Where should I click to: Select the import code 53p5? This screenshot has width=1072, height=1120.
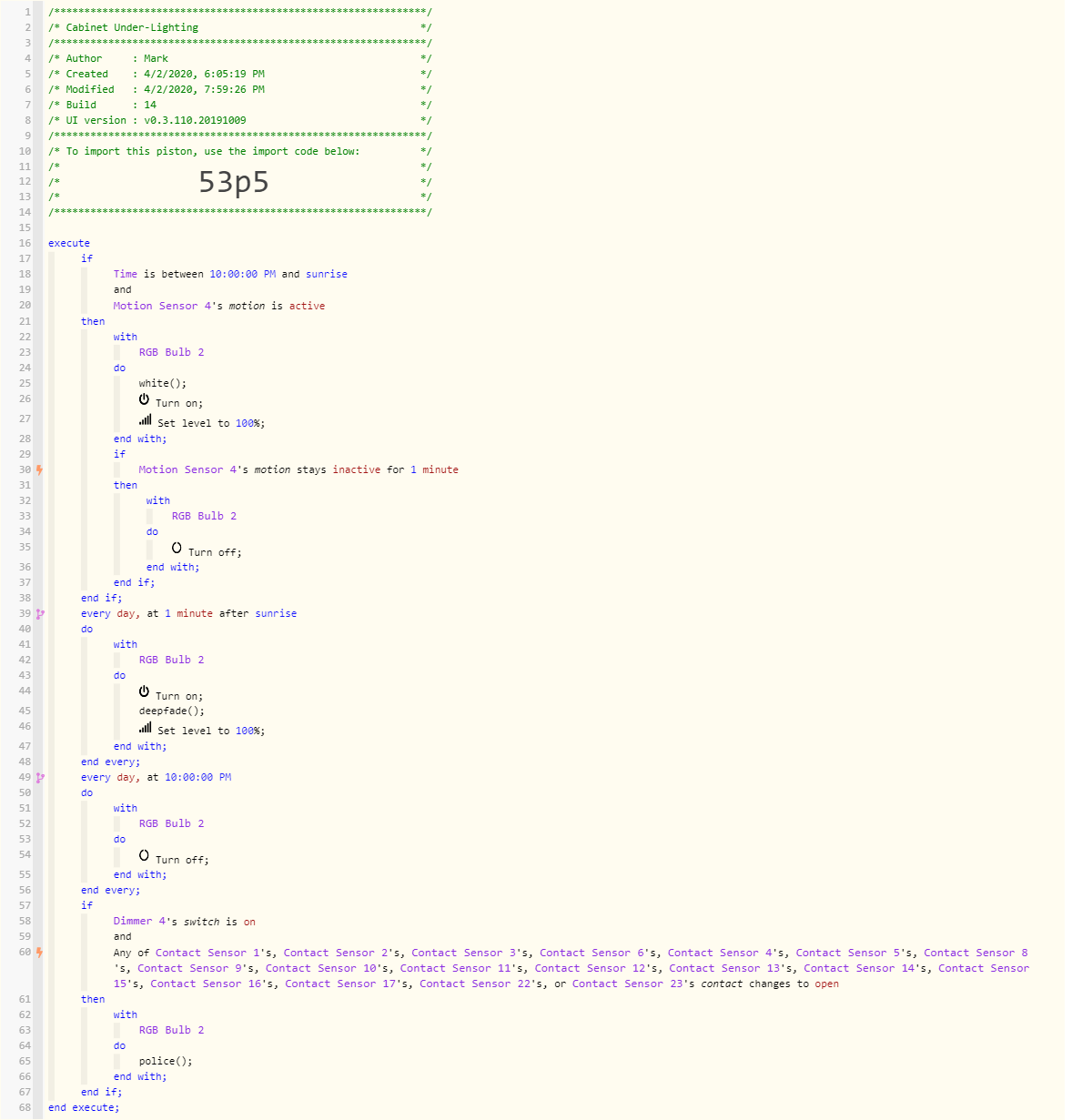[x=234, y=182]
